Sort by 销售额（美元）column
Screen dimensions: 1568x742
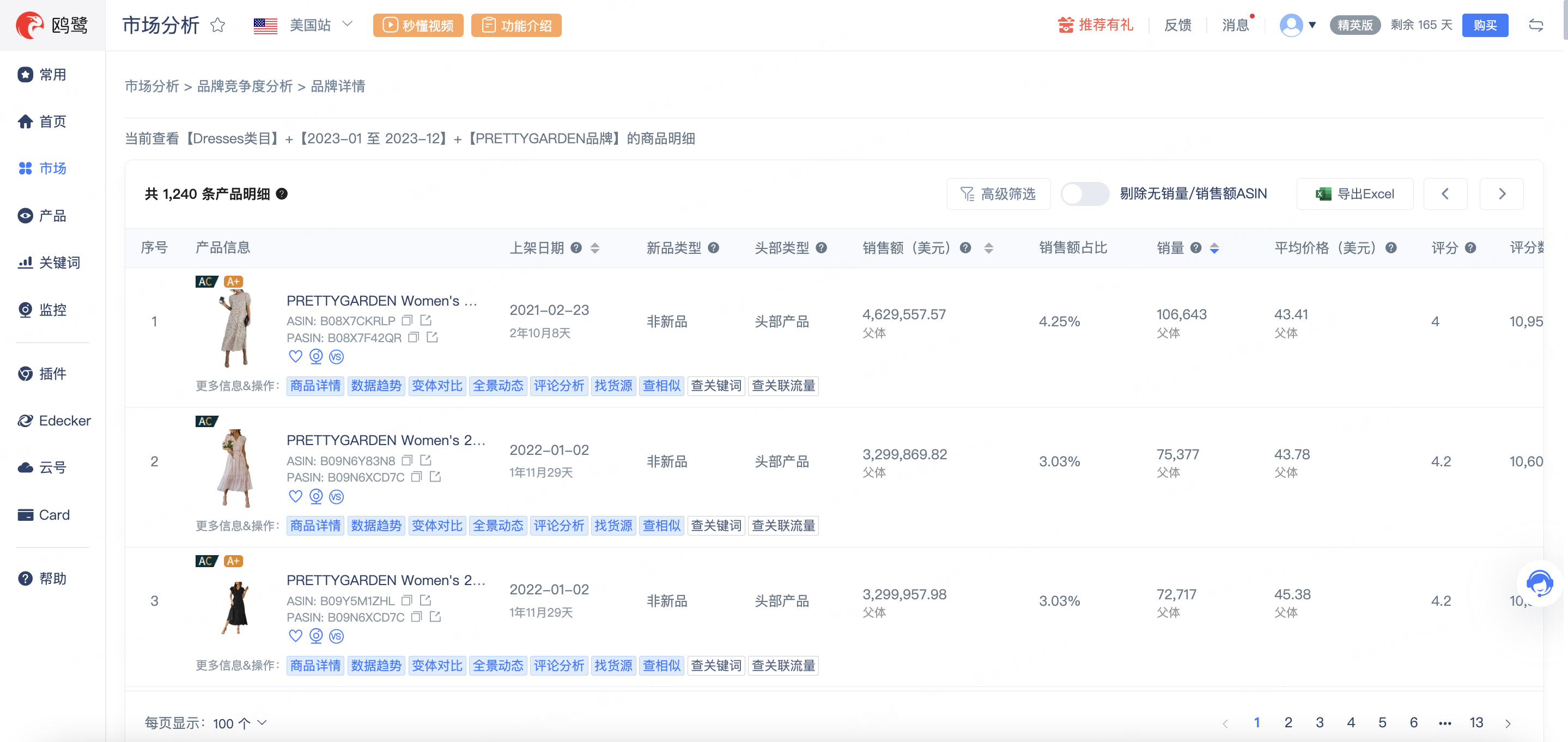pos(988,248)
